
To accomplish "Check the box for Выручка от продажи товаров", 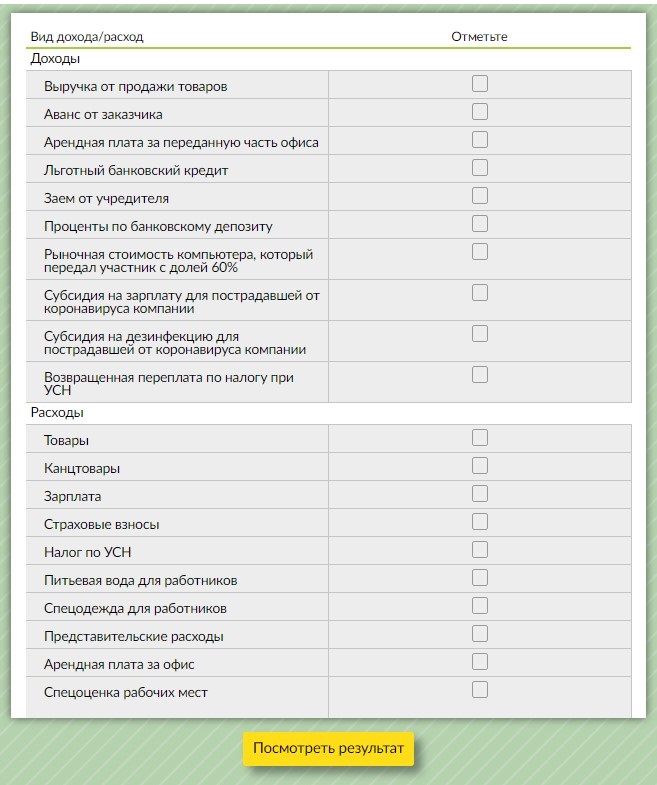I will (x=480, y=84).
